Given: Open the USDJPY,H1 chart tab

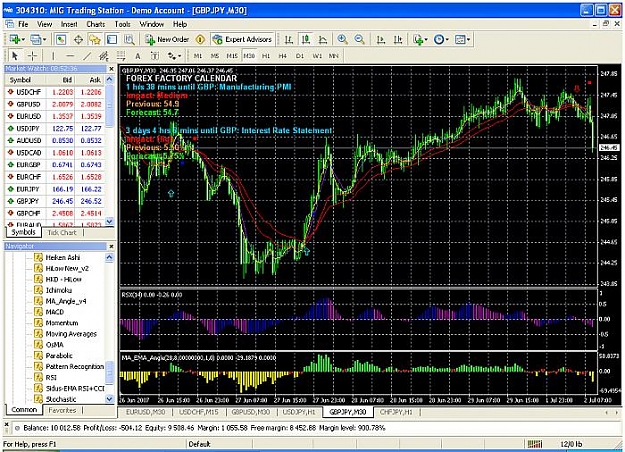Looking at the screenshot, I should [299, 412].
